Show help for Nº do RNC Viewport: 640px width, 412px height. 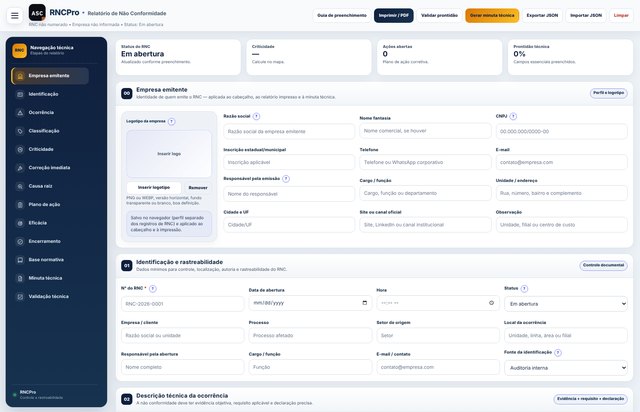coord(153,289)
